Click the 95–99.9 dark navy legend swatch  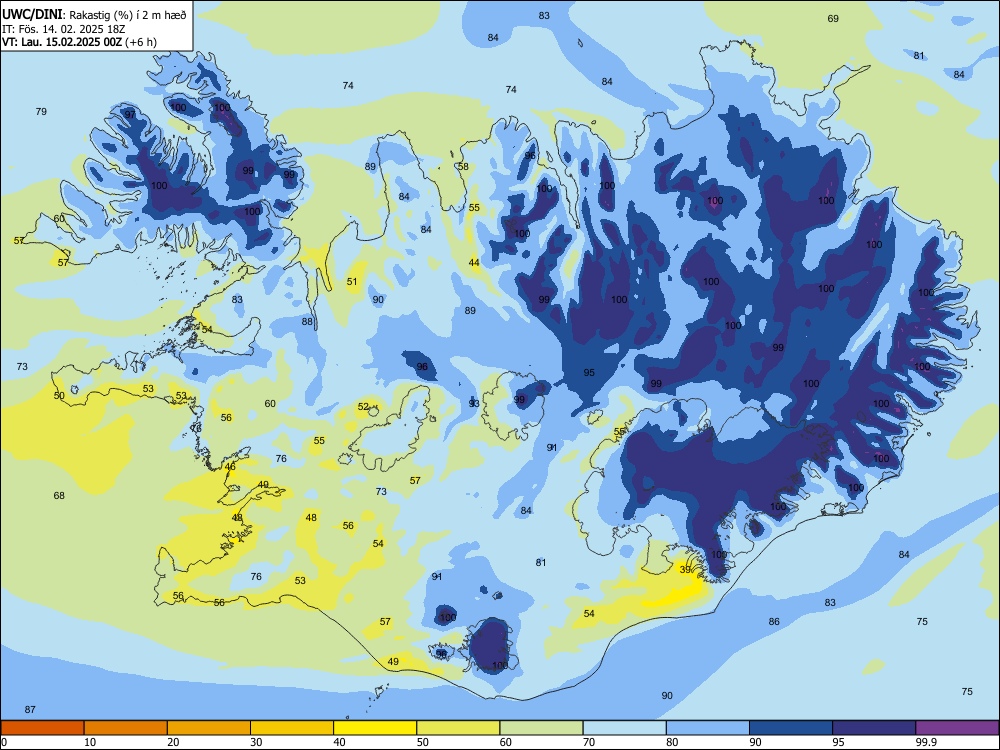click(874, 728)
